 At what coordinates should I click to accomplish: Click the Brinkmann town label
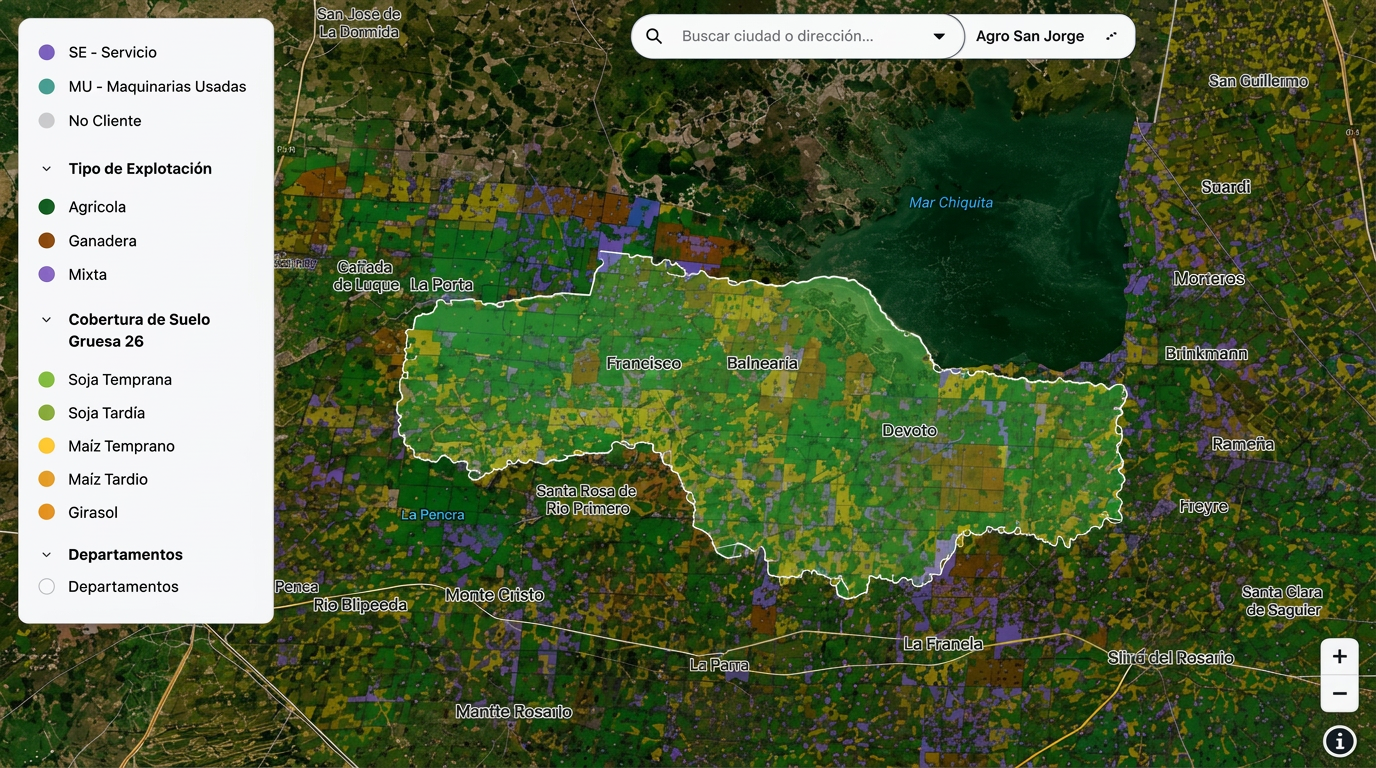1206,354
